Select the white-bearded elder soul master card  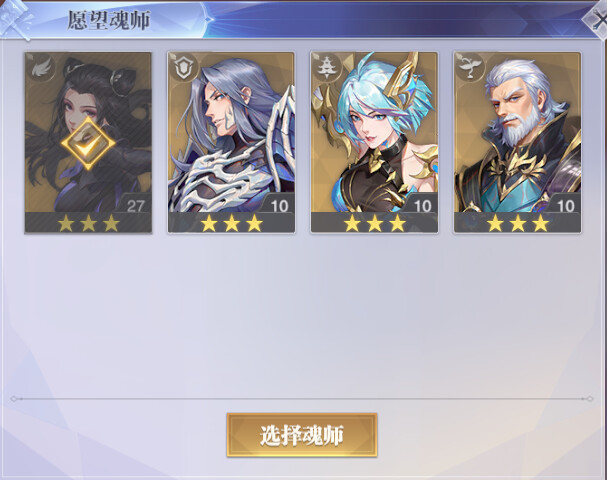(x=517, y=142)
